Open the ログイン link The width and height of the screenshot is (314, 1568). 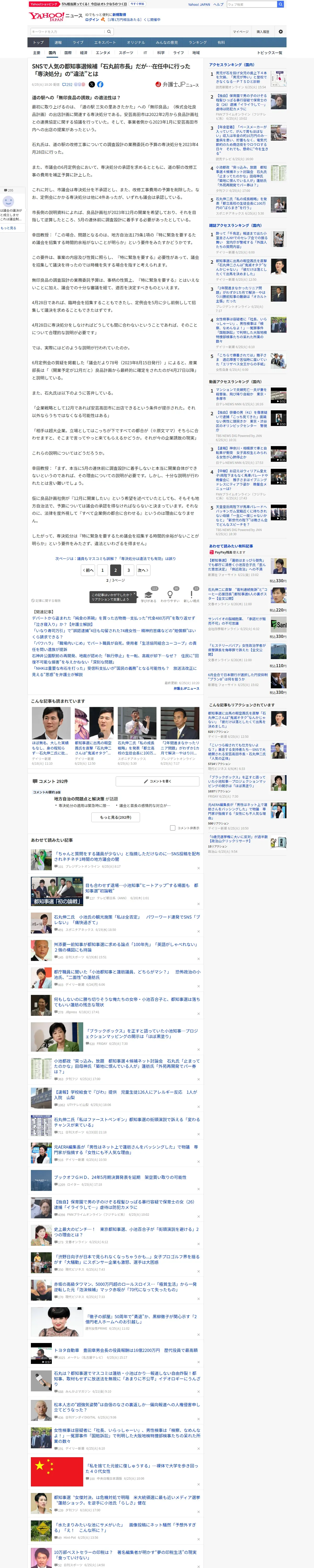tap(92, 20)
